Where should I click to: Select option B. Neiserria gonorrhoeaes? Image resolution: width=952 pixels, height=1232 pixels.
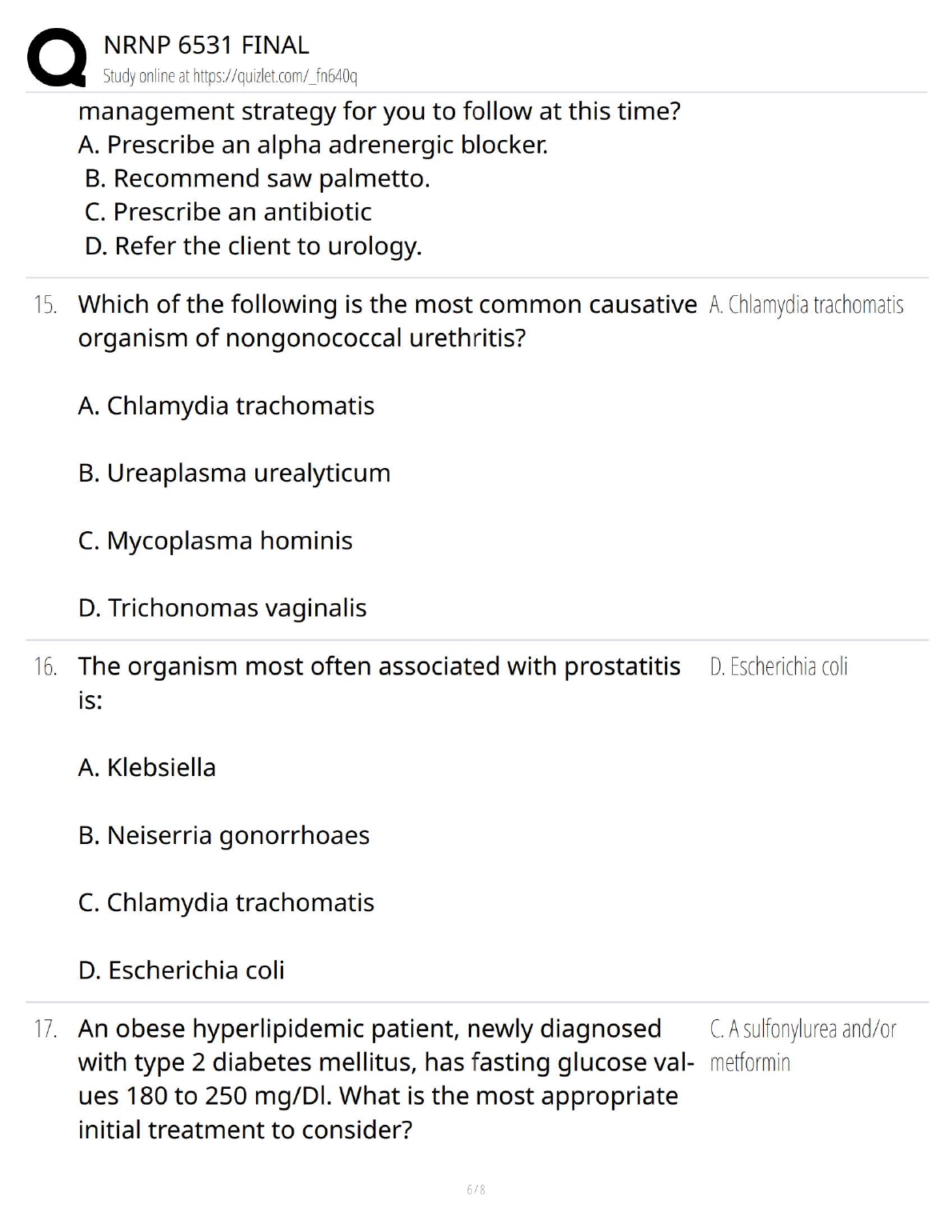pyautogui.click(x=224, y=835)
